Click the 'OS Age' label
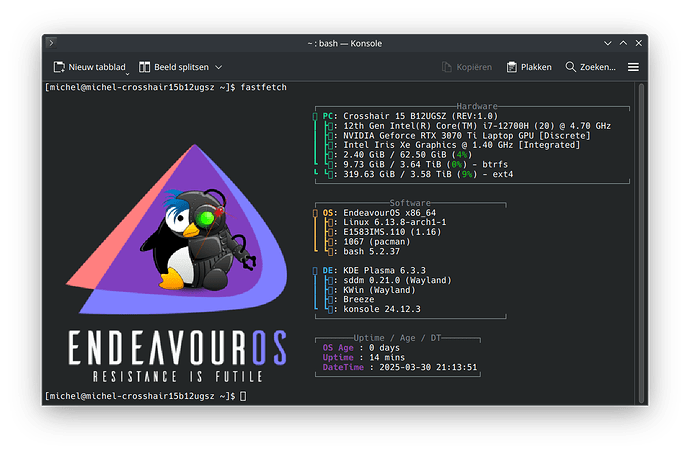 coord(338,348)
